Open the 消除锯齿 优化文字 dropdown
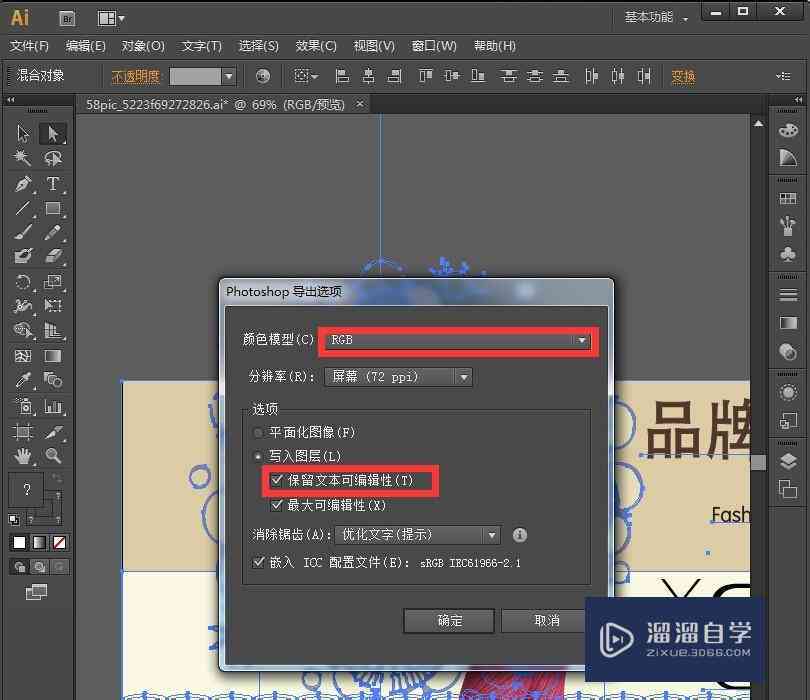Image resolution: width=810 pixels, height=700 pixels. click(x=418, y=535)
